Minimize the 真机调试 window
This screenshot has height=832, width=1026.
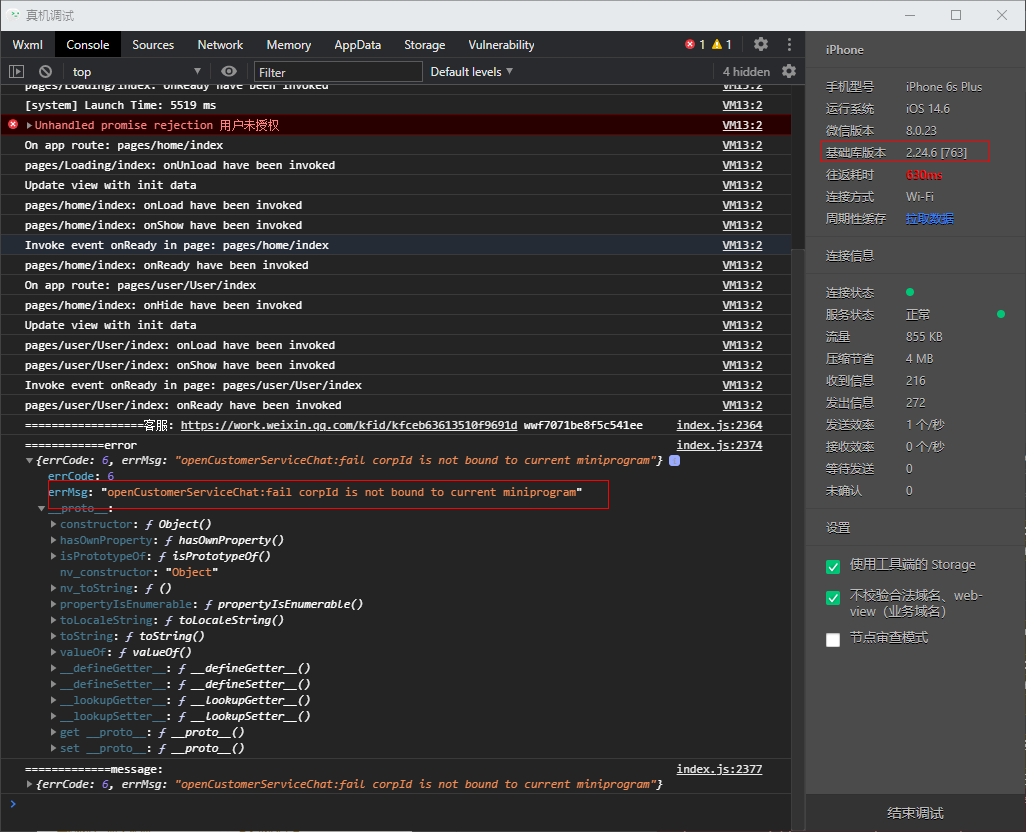pyautogui.click(x=910, y=15)
